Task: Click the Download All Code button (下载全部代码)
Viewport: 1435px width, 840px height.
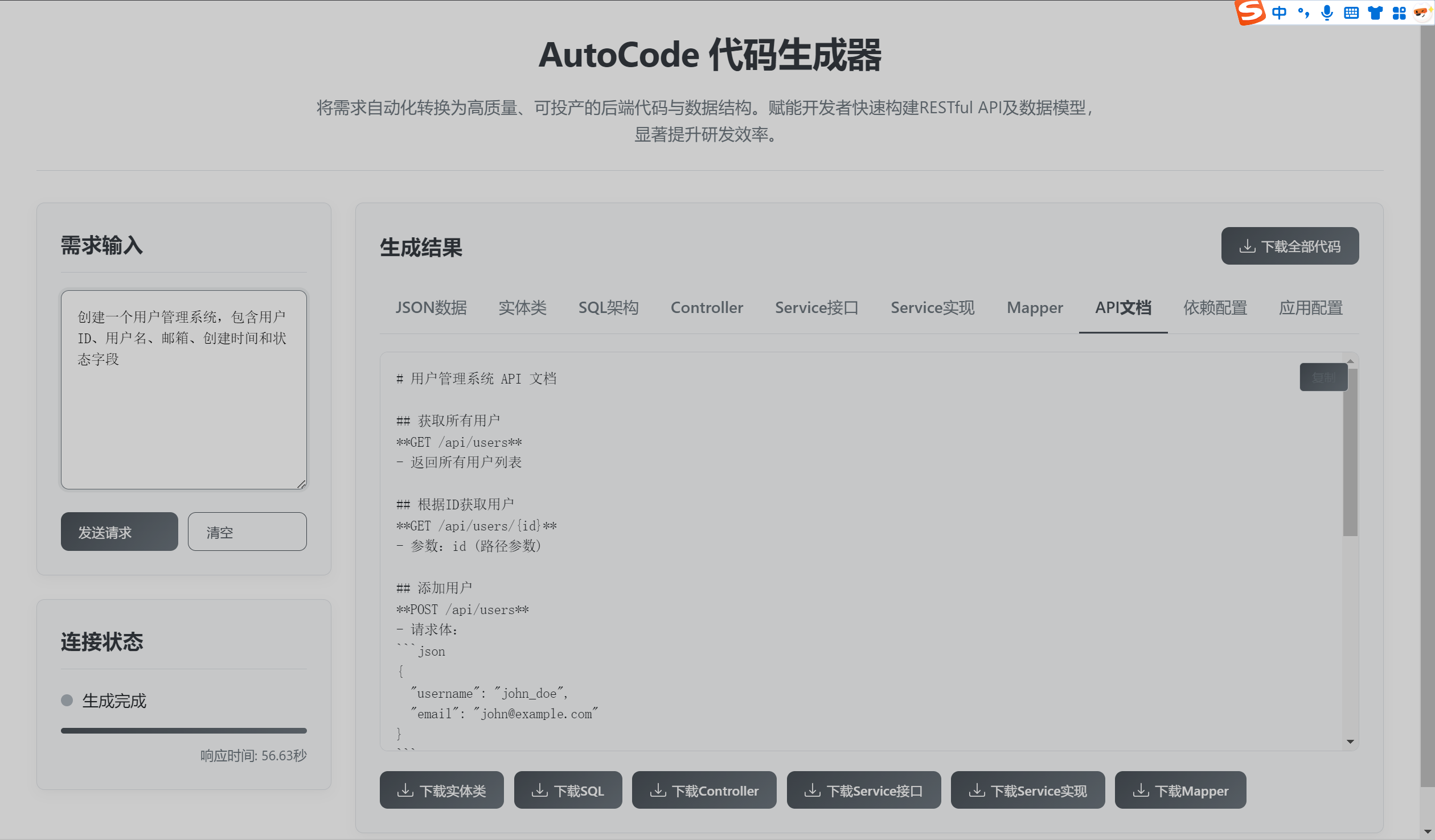Action: coord(1289,246)
